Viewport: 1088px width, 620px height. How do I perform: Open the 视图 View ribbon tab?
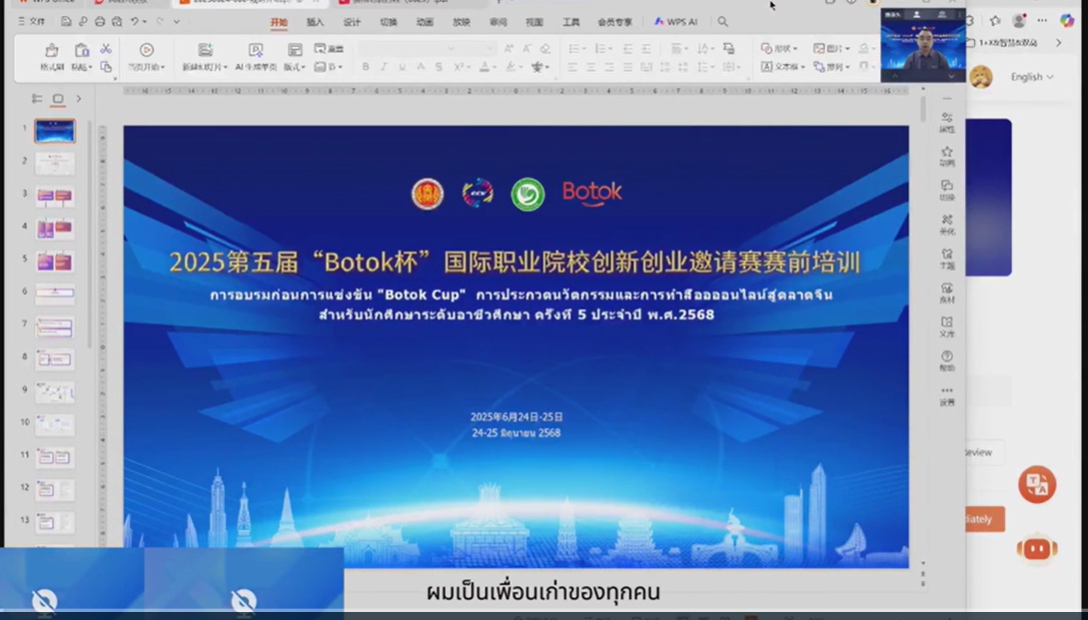tap(534, 22)
